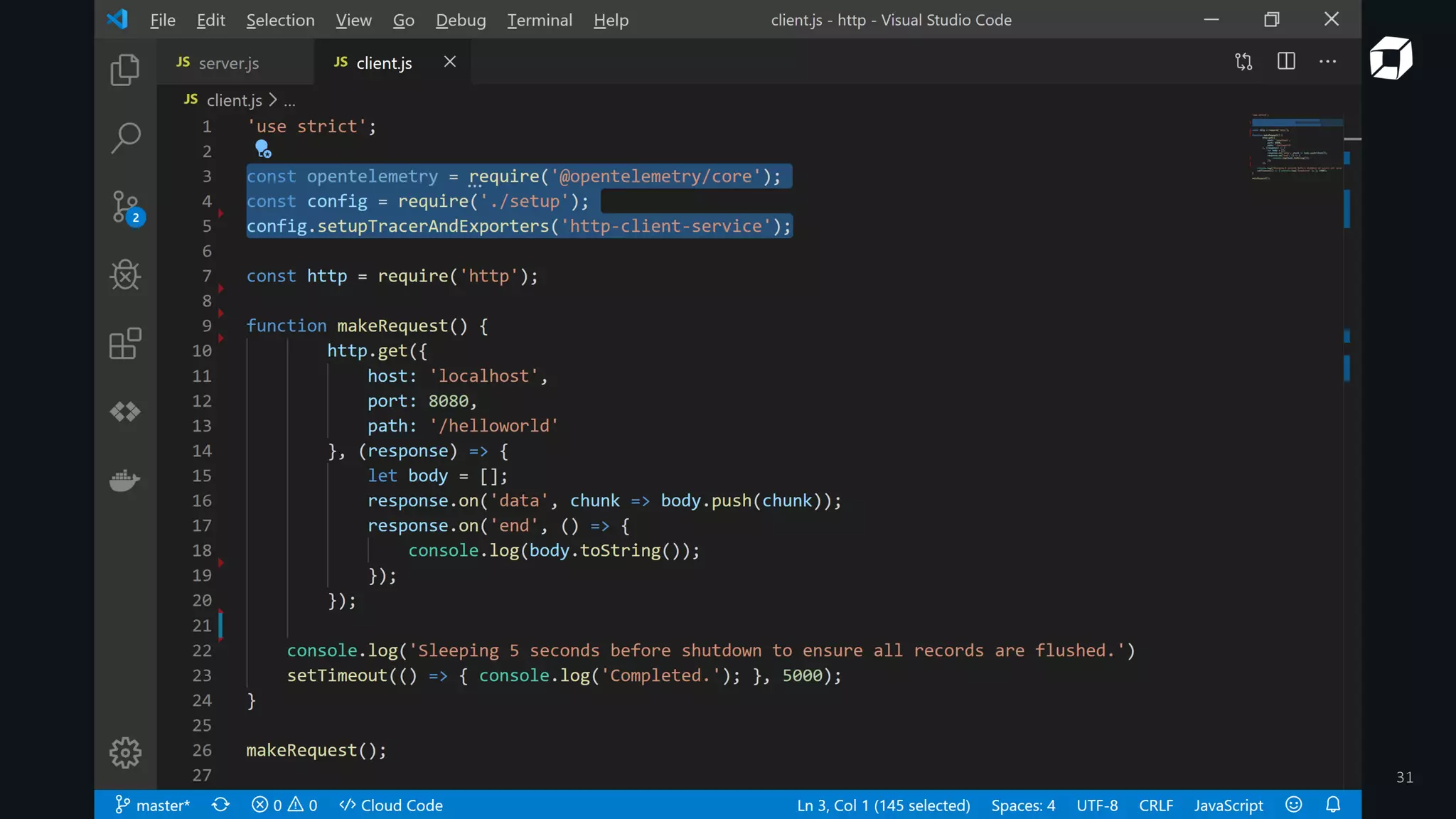Click Ln 3, Col 1 position indicator
This screenshot has width=1456, height=819.
883,805
